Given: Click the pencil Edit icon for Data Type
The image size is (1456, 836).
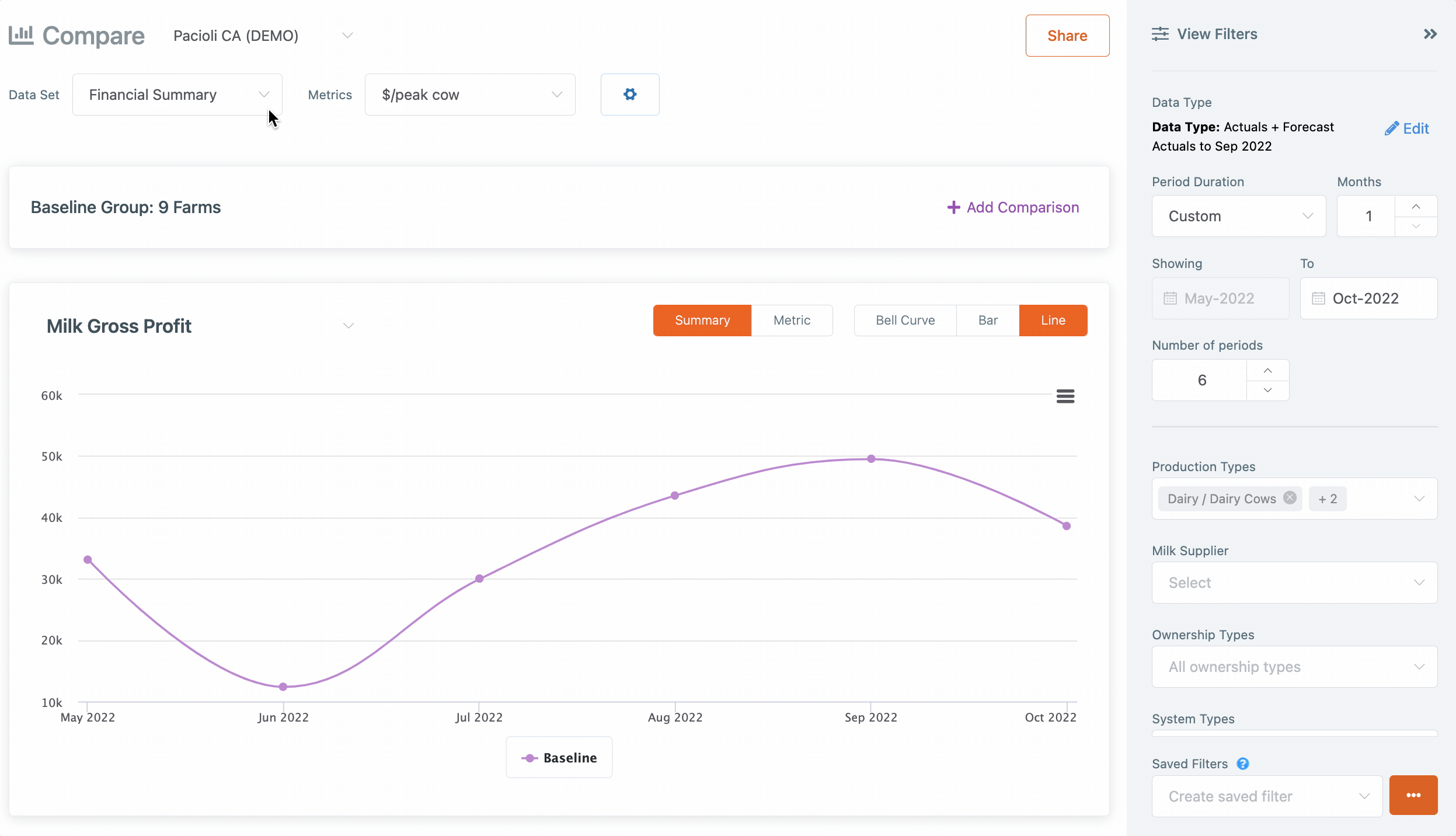Looking at the screenshot, I should (1392, 128).
